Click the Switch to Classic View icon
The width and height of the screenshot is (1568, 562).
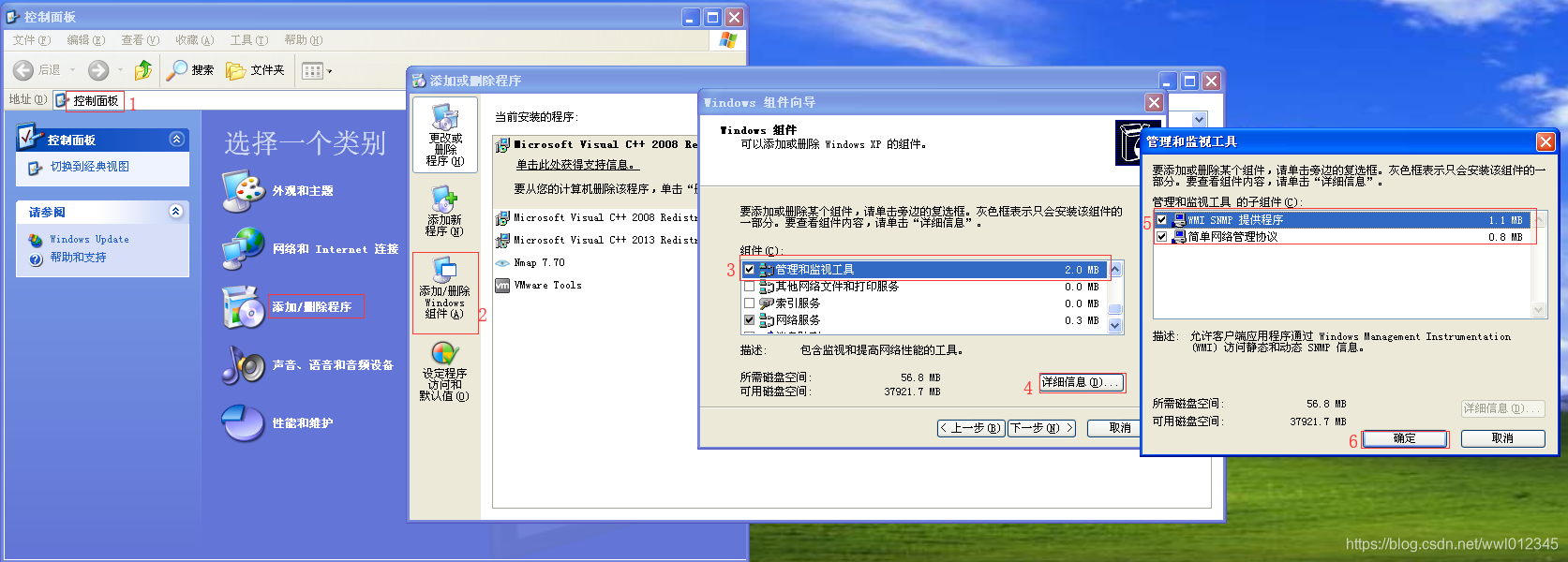(x=36, y=168)
